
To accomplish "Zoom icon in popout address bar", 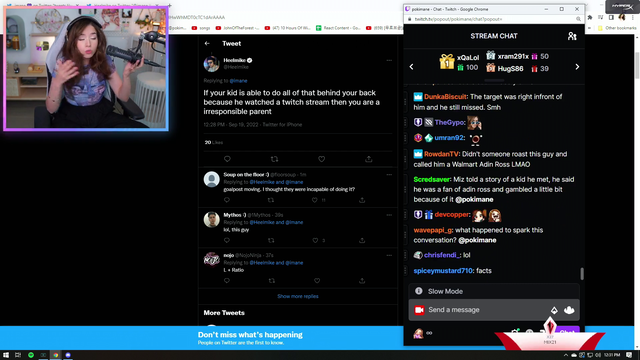I will 578,19.
